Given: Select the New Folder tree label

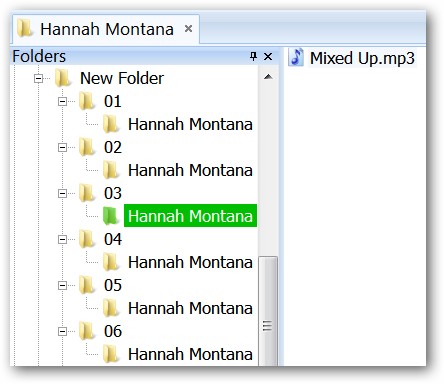Looking at the screenshot, I should (122, 79).
